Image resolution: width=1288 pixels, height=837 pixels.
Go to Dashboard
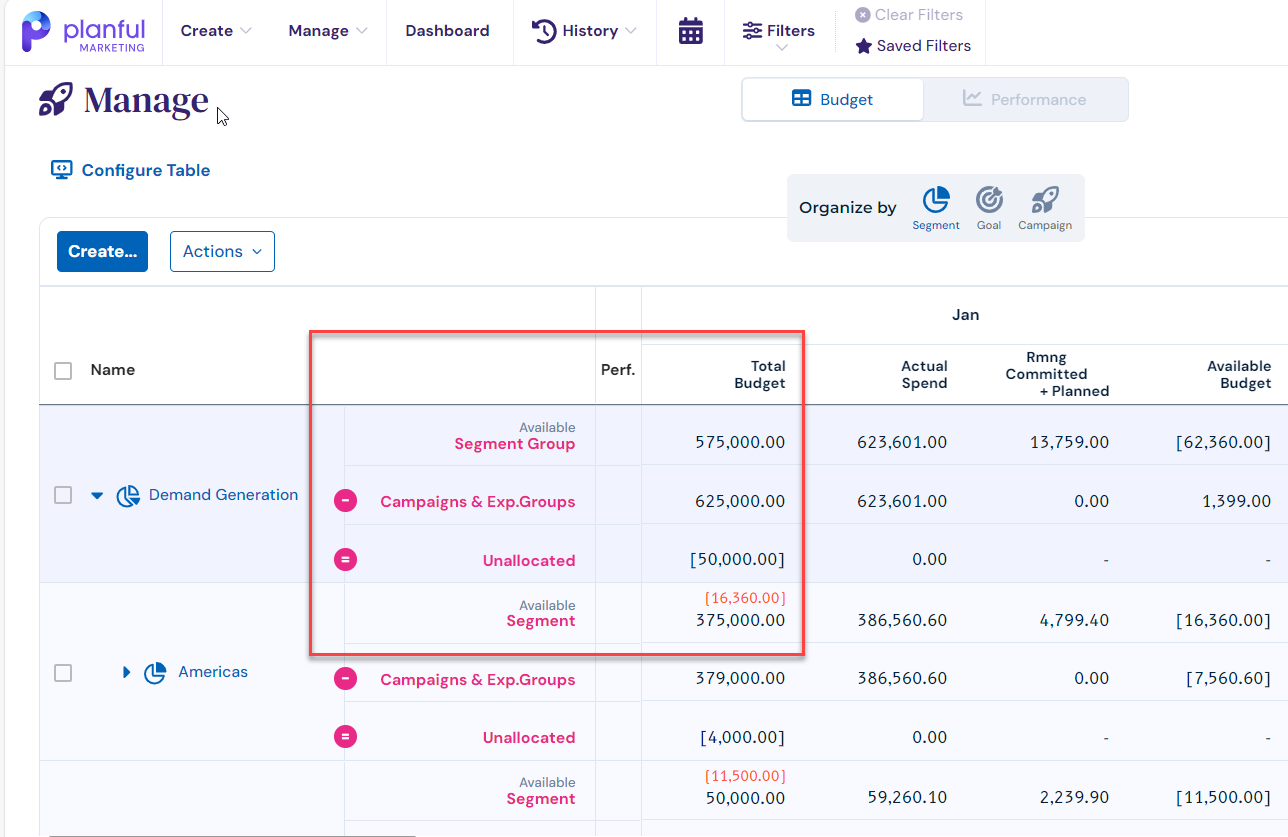[447, 31]
